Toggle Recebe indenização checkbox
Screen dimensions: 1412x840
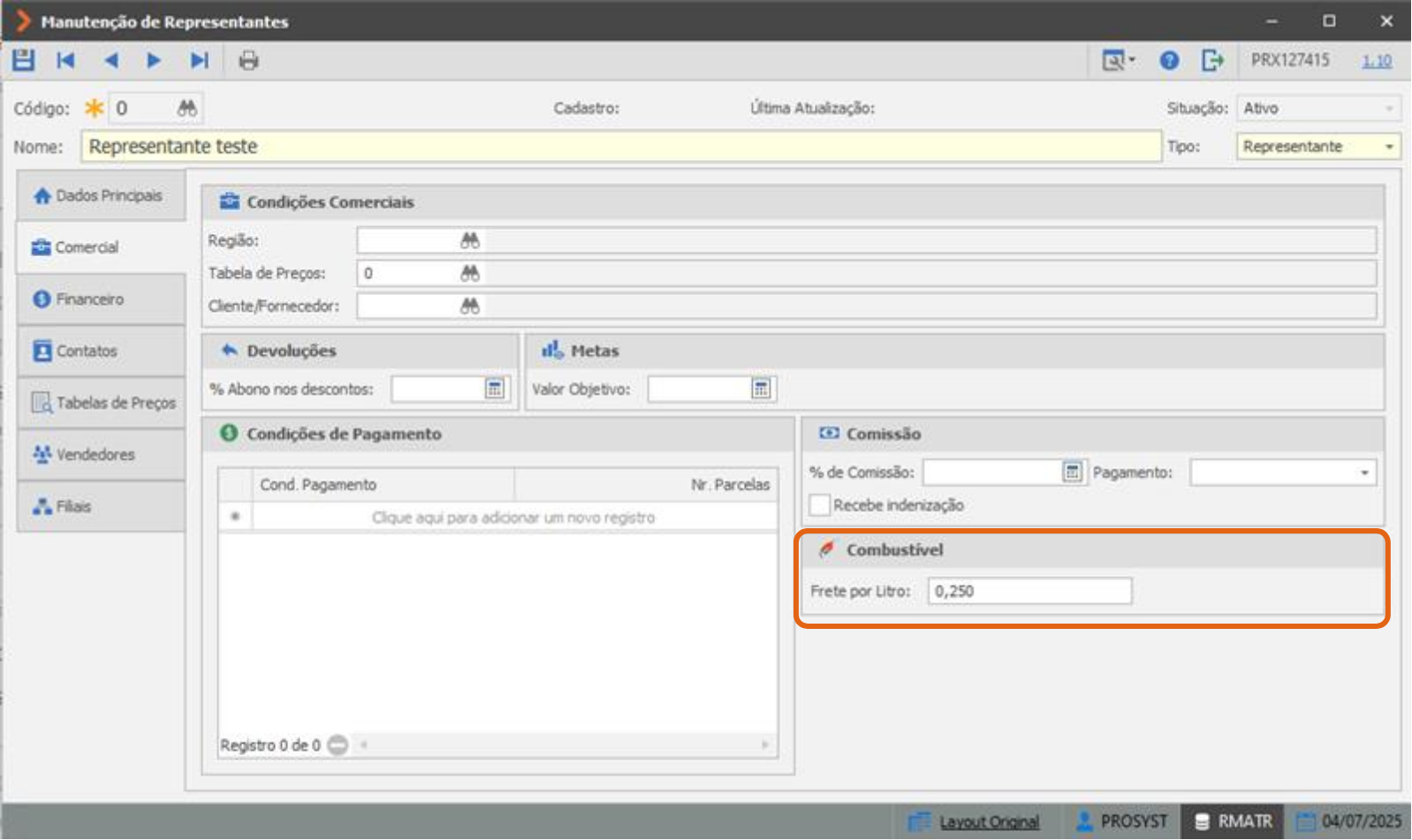coord(820,505)
